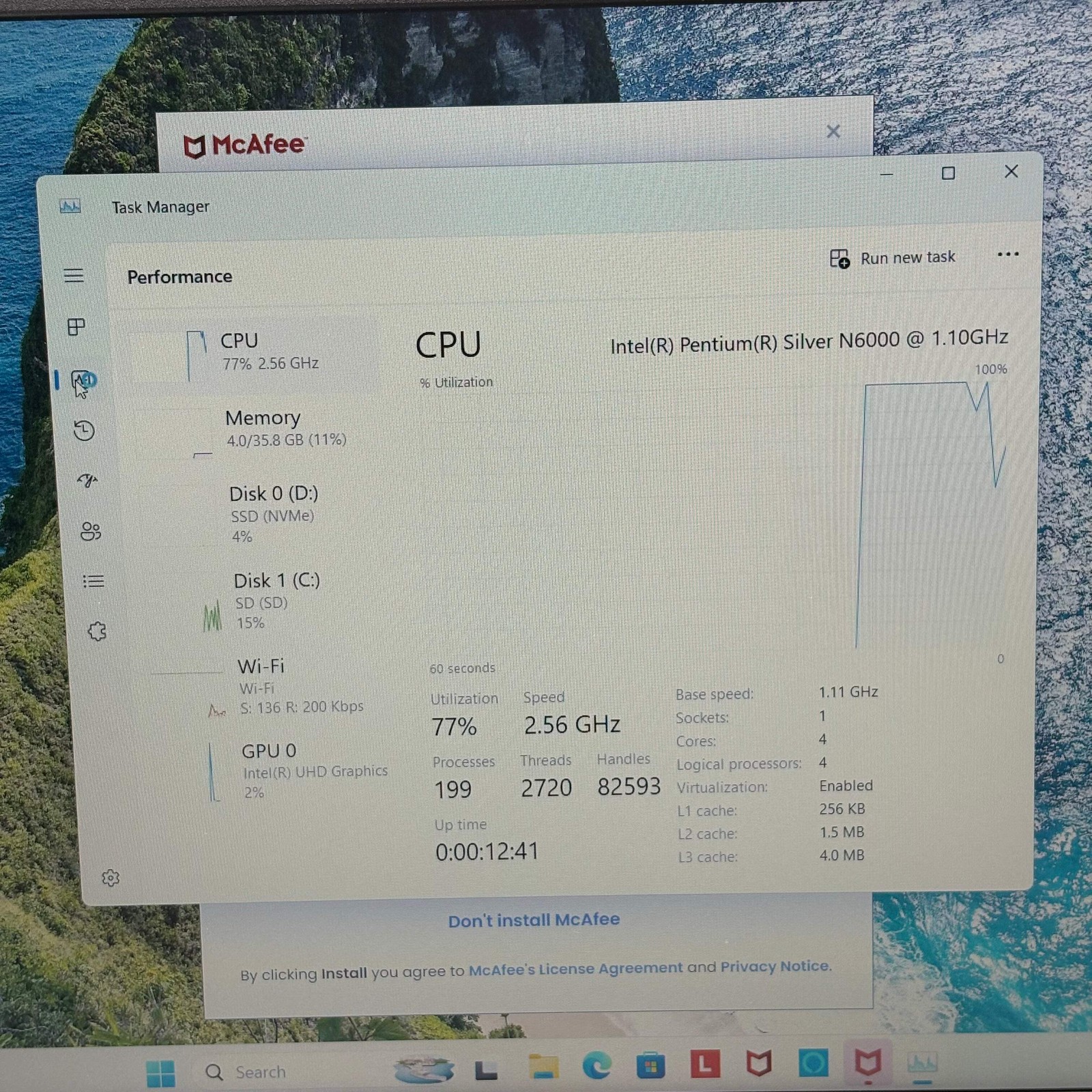Open Task Manager Settings gear icon

tap(111, 878)
